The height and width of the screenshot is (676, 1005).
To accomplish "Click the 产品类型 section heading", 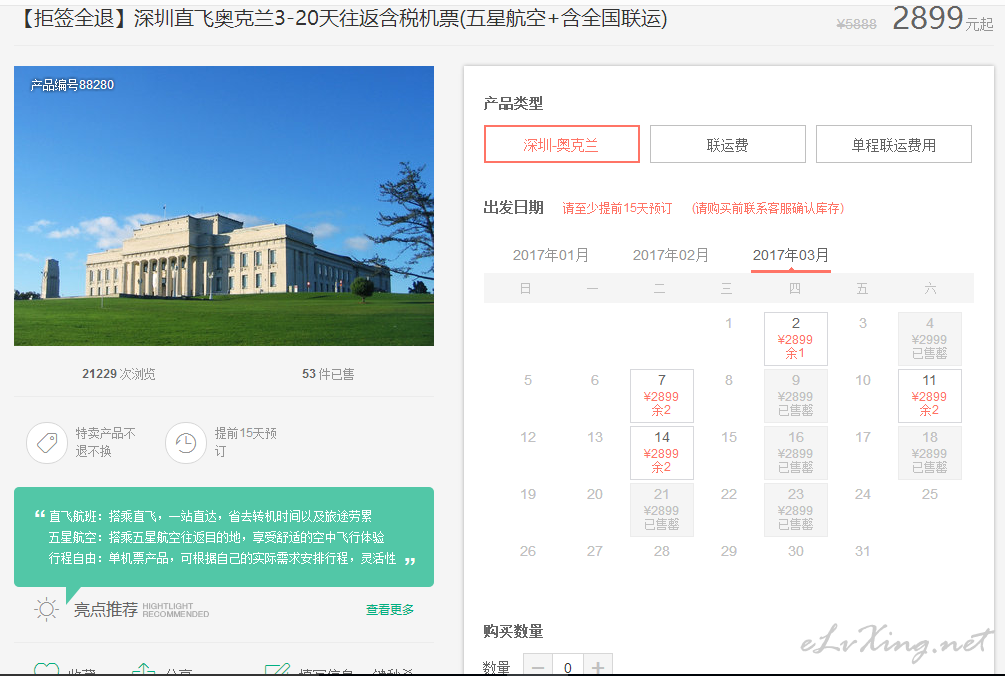I will pyautogui.click(x=513, y=103).
